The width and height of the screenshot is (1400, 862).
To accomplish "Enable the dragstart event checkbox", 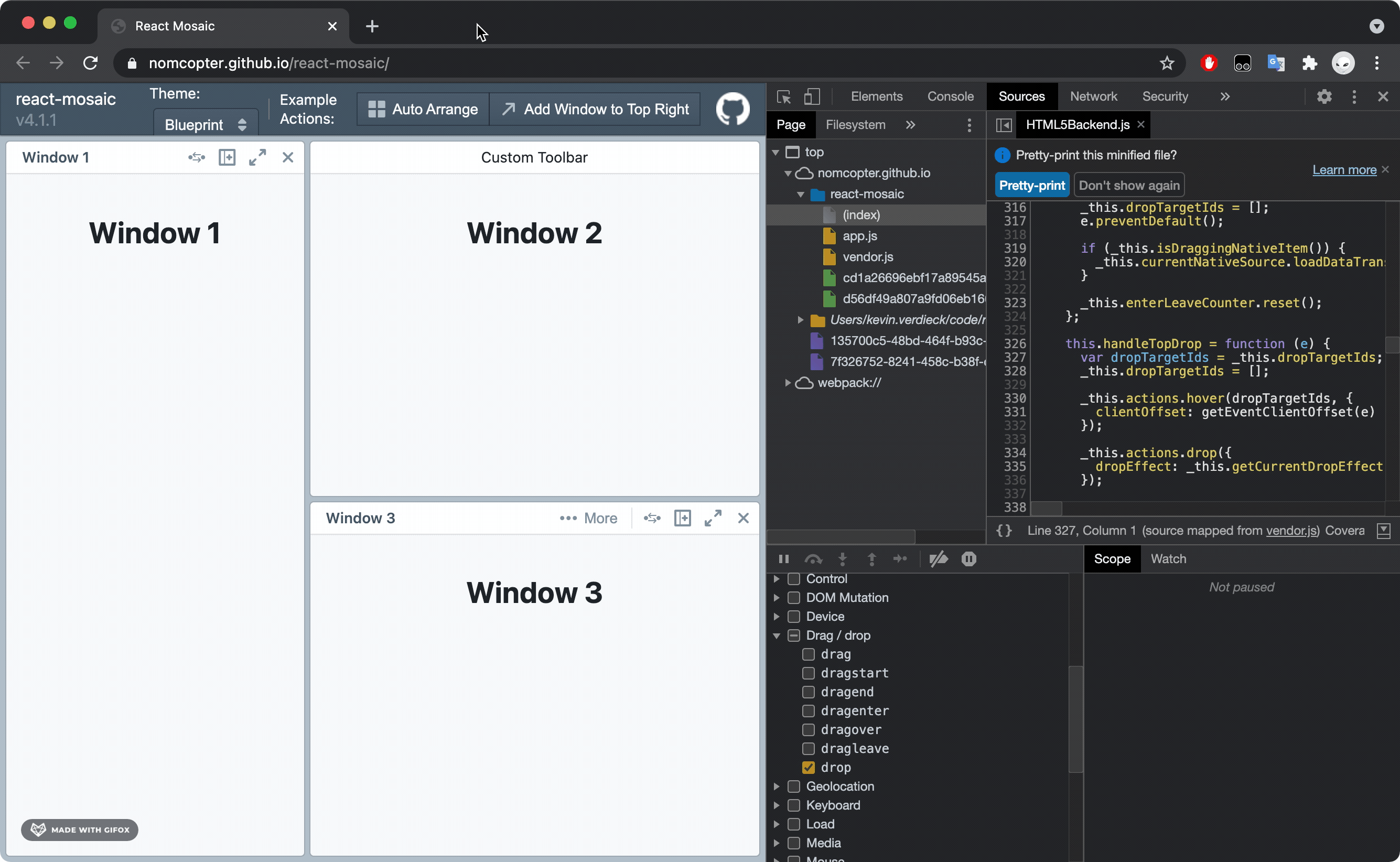I will [809, 673].
